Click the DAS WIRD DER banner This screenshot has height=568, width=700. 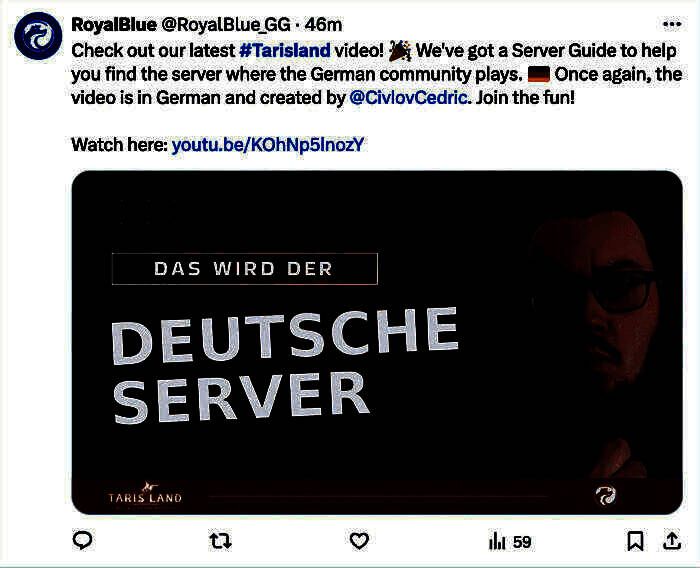click(x=245, y=269)
